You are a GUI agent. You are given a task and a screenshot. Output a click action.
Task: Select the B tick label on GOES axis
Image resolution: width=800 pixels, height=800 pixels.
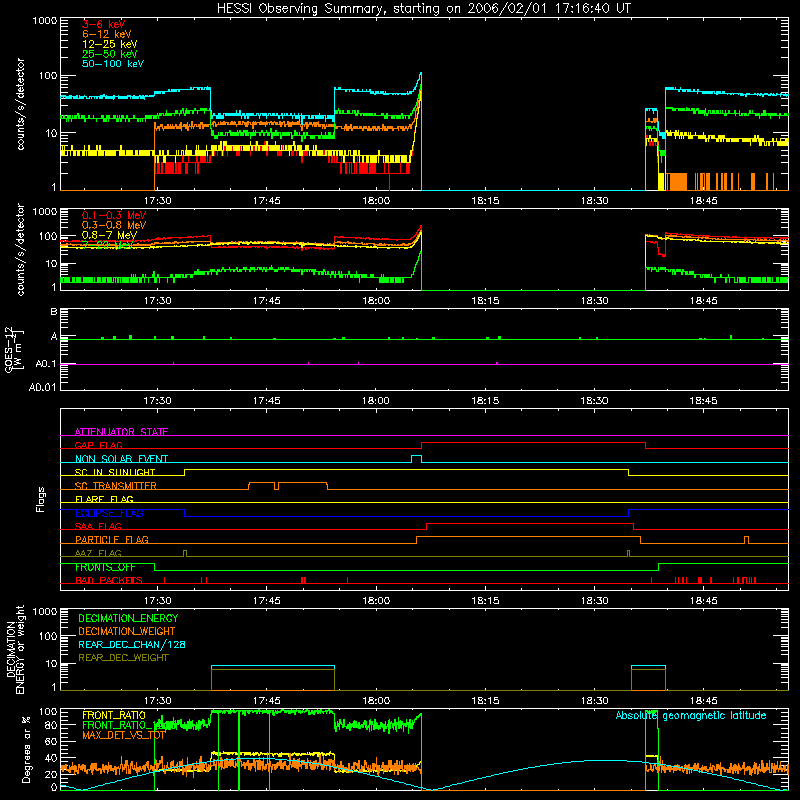coord(54,311)
